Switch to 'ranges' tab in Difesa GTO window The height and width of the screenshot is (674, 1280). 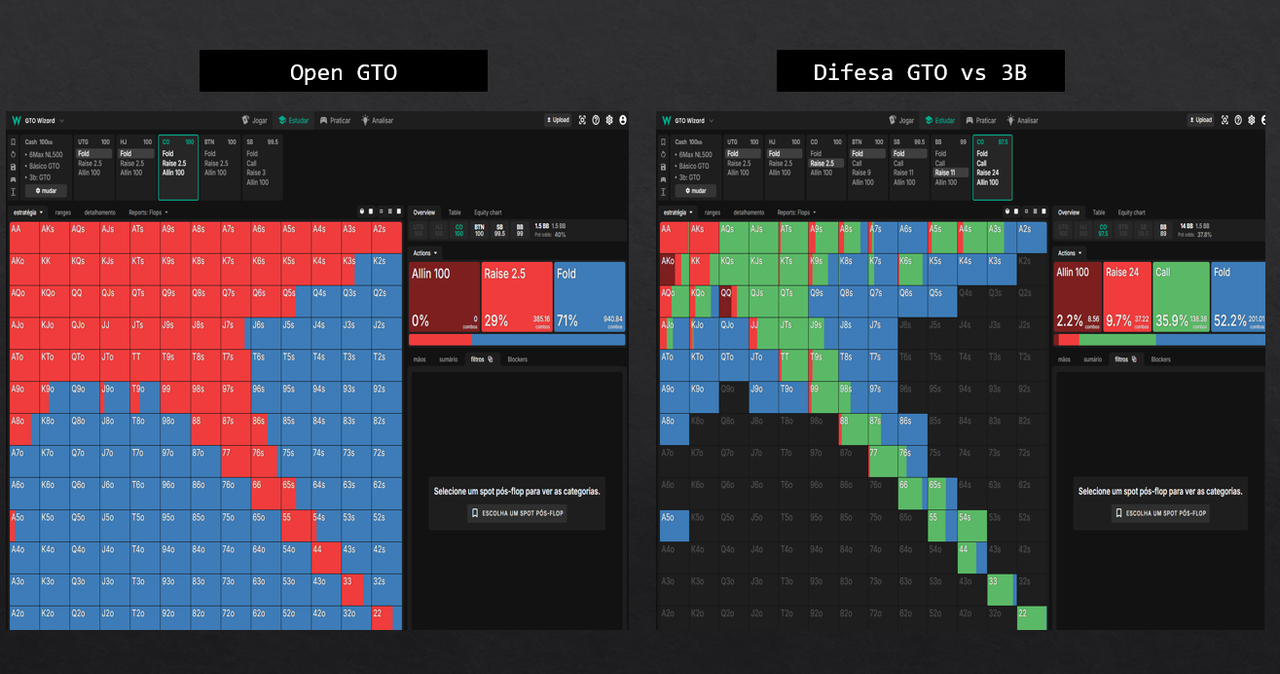[x=711, y=212]
